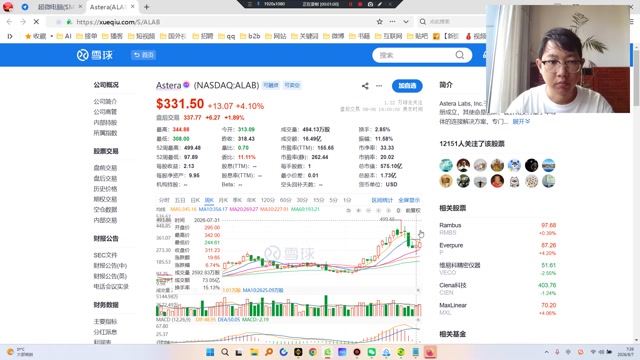Screen dimensions: 640x360
Task: Switch chart to 60分 tab
Action: [285, 200]
